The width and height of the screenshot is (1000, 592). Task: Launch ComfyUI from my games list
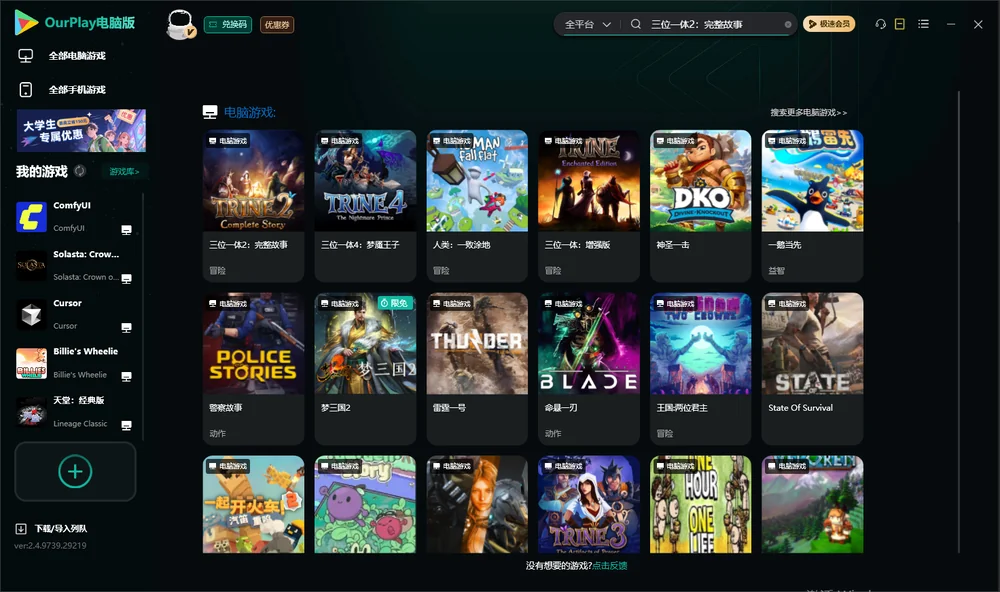[31, 217]
